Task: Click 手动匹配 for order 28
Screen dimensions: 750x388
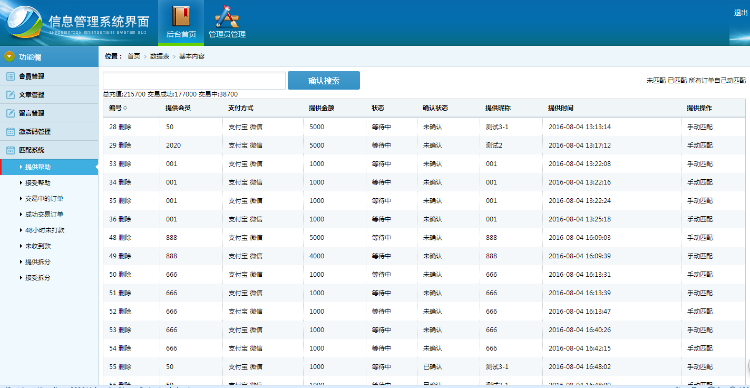Action: [700, 127]
